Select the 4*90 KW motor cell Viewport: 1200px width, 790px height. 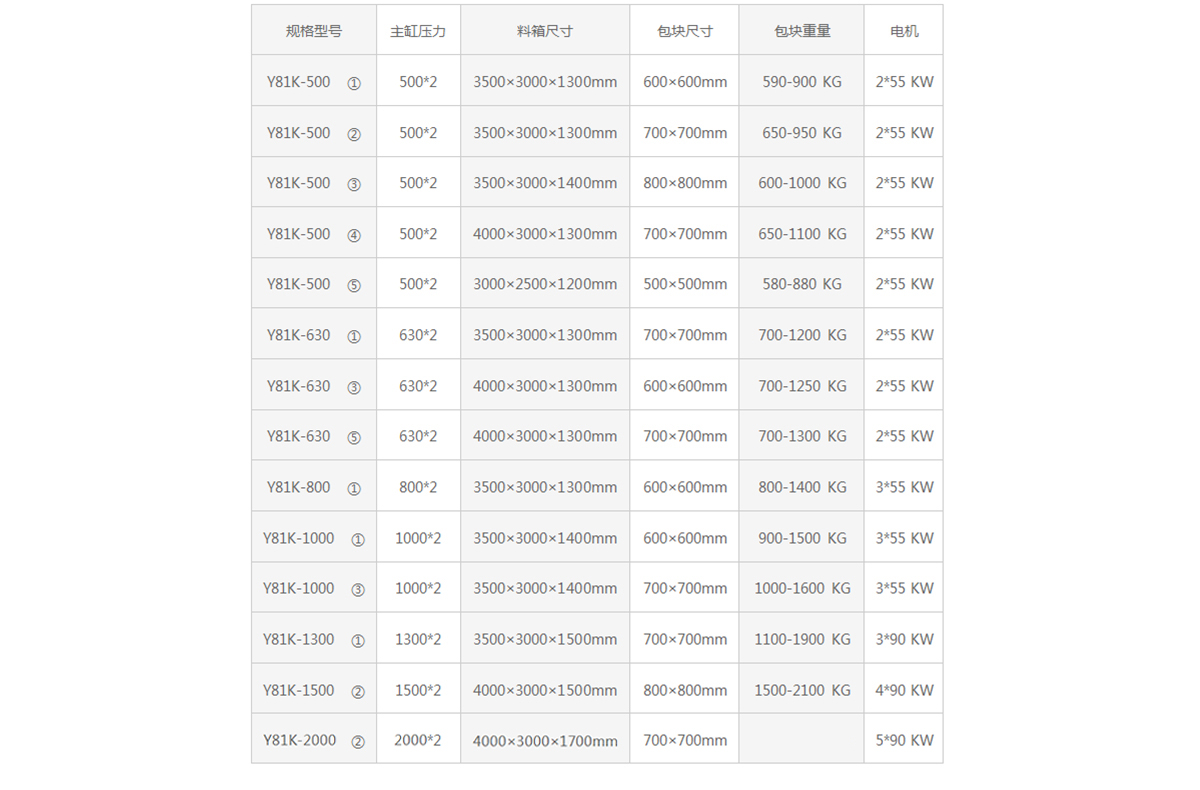[904, 690]
